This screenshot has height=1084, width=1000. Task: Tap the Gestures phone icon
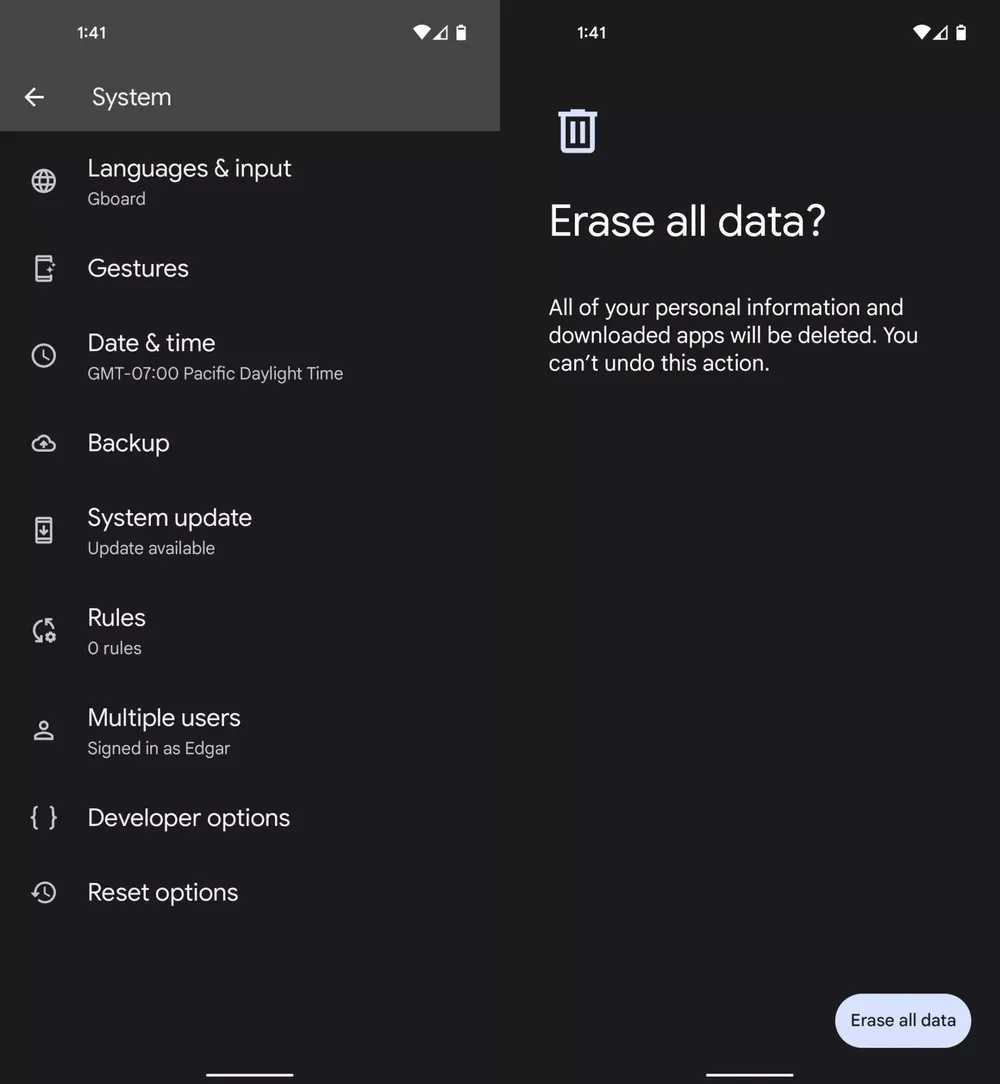pyautogui.click(x=44, y=268)
